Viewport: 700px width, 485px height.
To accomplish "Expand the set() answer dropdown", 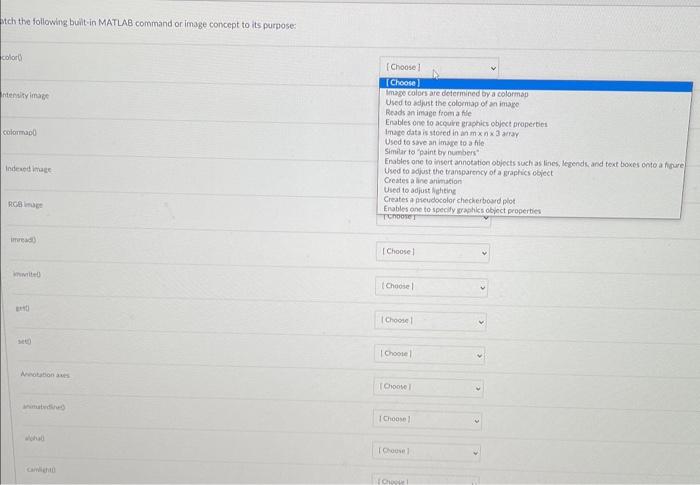I will coord(429,354).
